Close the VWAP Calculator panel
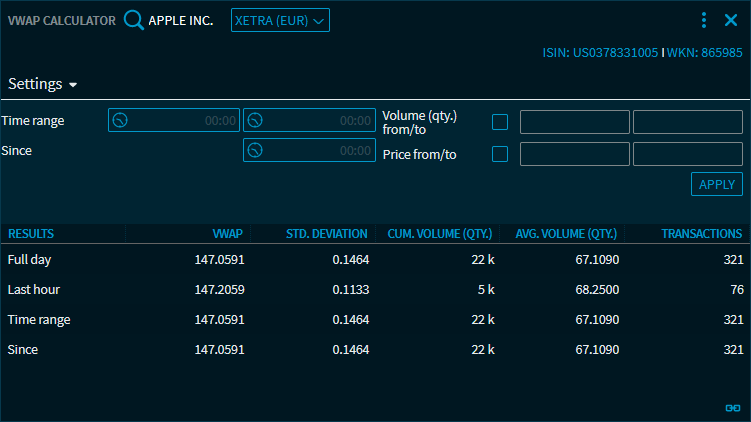The image size is (751, 422). tap(731, 20)
